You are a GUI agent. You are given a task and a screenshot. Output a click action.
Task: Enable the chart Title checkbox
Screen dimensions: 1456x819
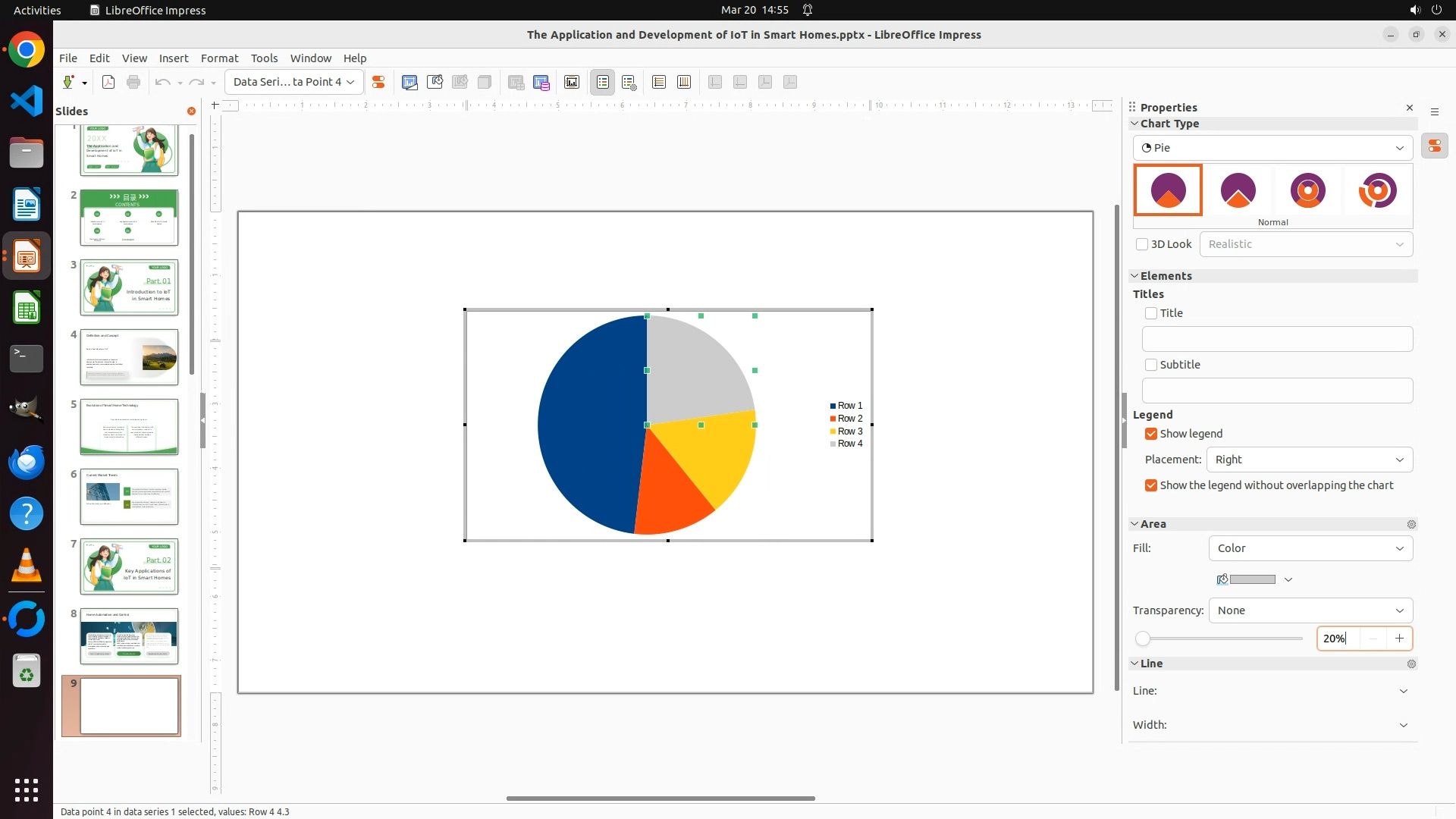[1151, 313]
